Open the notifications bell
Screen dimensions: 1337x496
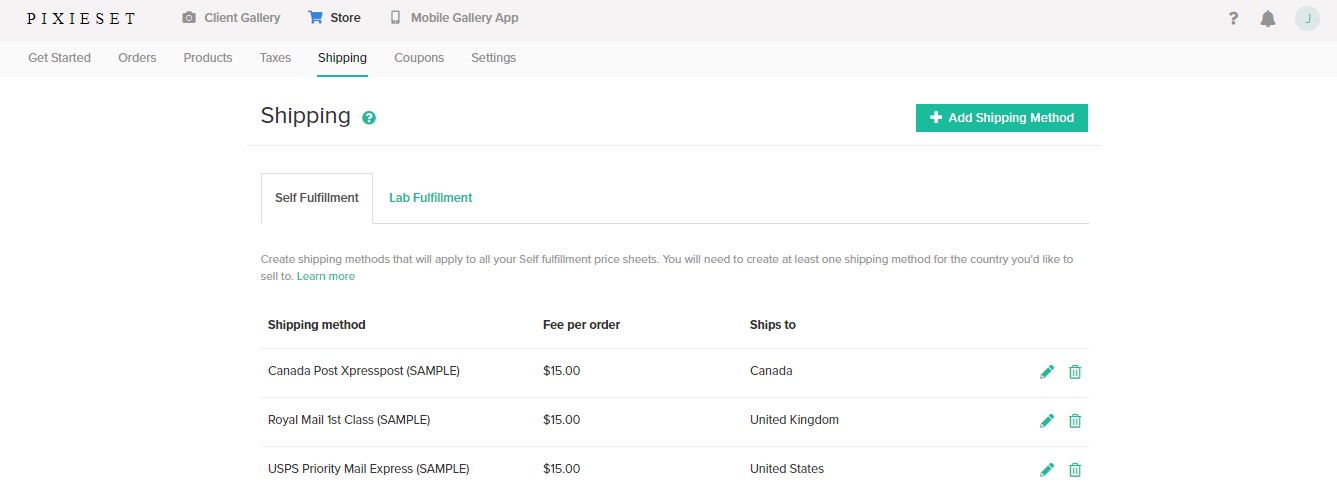(1268, 18)
